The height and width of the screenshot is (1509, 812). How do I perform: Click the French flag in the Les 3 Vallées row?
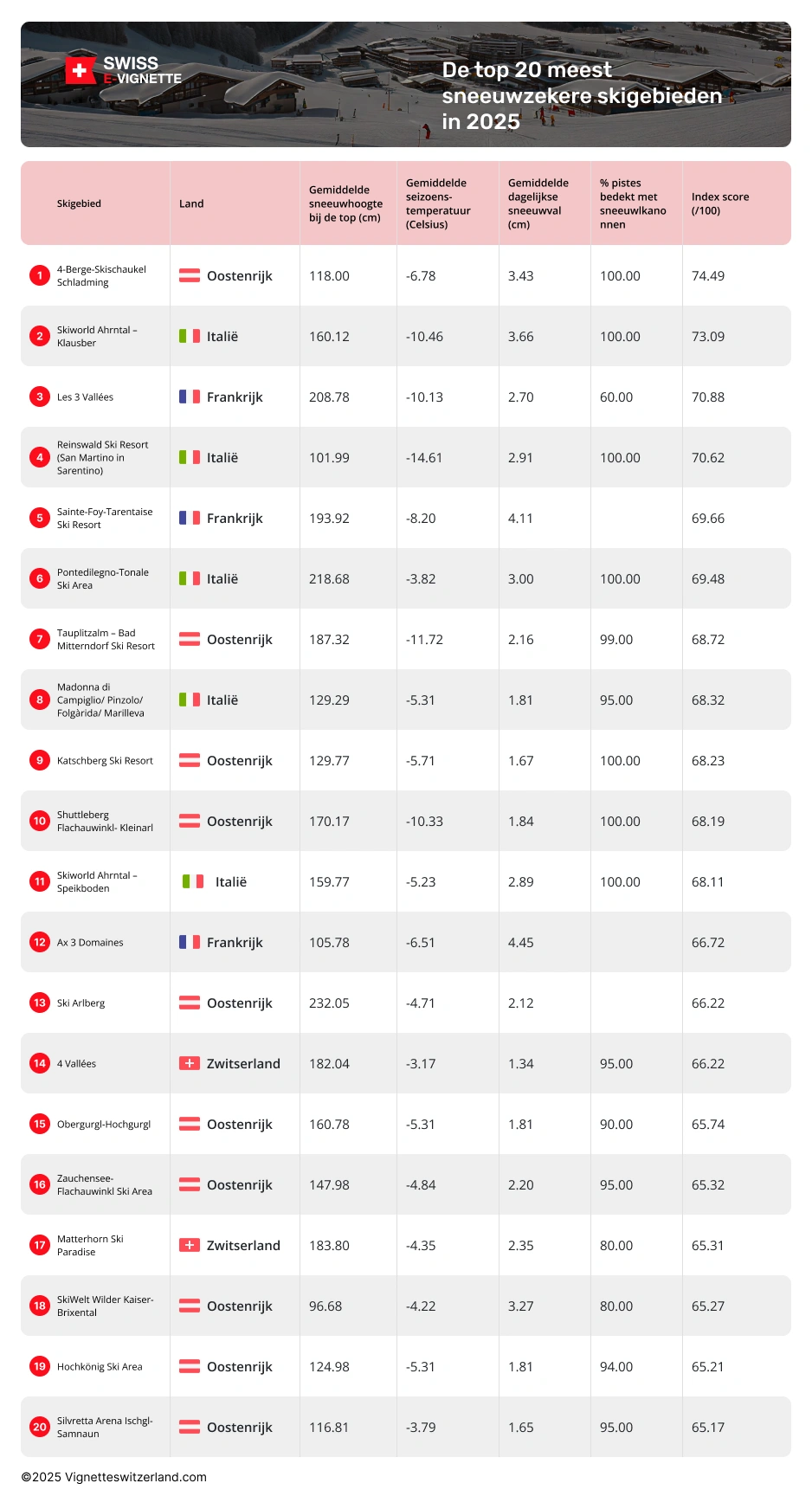(x=190, y=397)
